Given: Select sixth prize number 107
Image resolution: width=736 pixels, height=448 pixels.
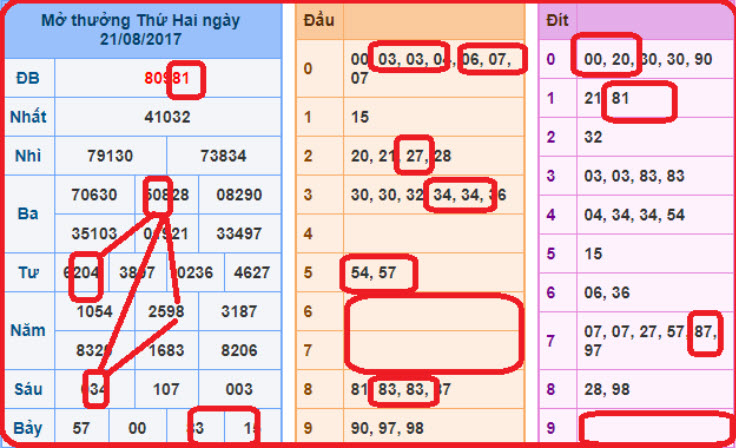Looking at the screenshot, I should 167,388.
